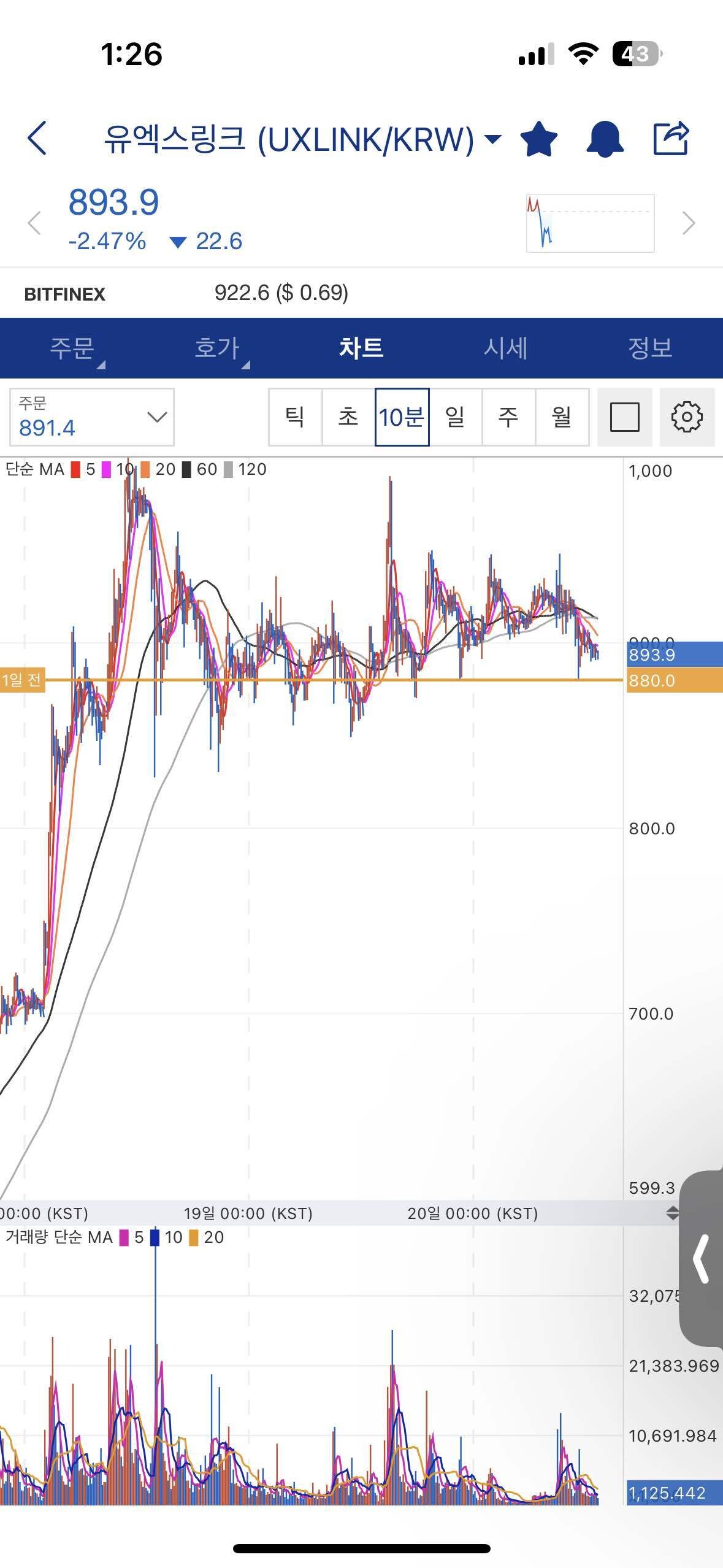Image resolution: width=723 pixels, height=1568 pixels.
Task: Switch to the 호가 tab
Action: 216,348
